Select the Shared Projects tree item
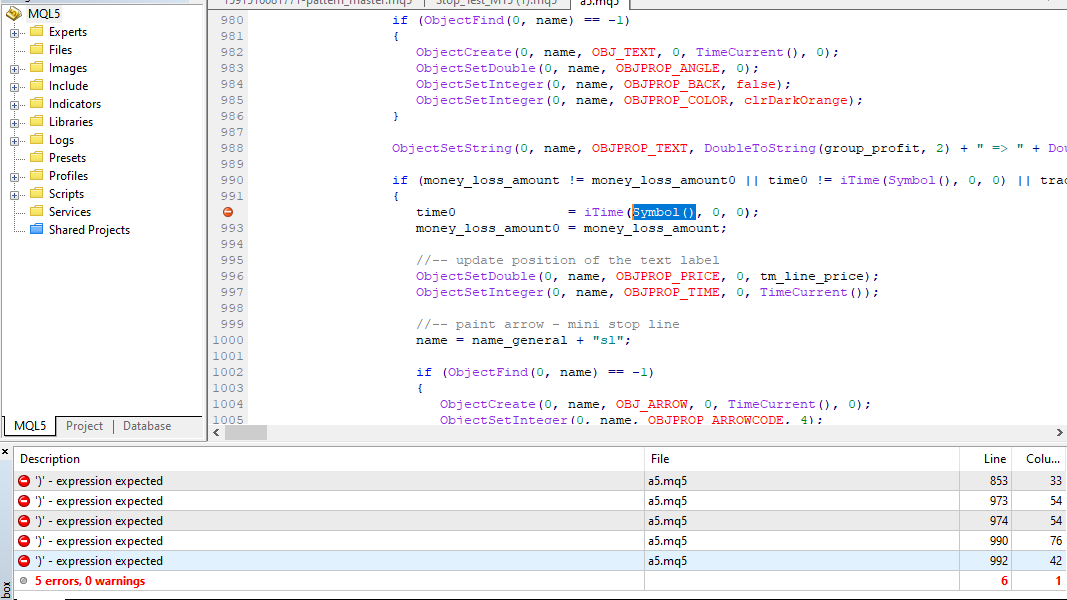1067x600 pixels. click(x=89, y=230)
